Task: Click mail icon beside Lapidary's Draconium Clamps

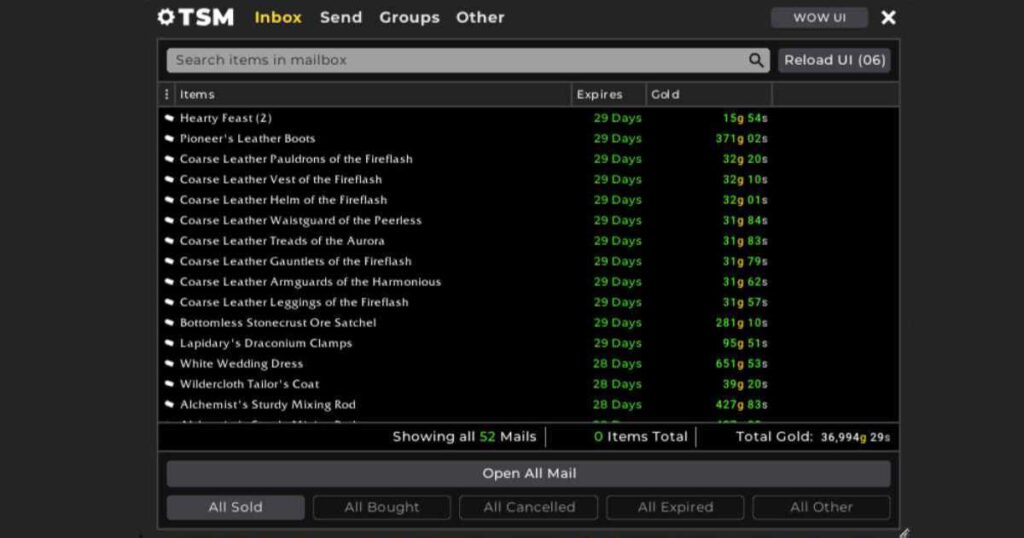Action: [x=169, y=343]
